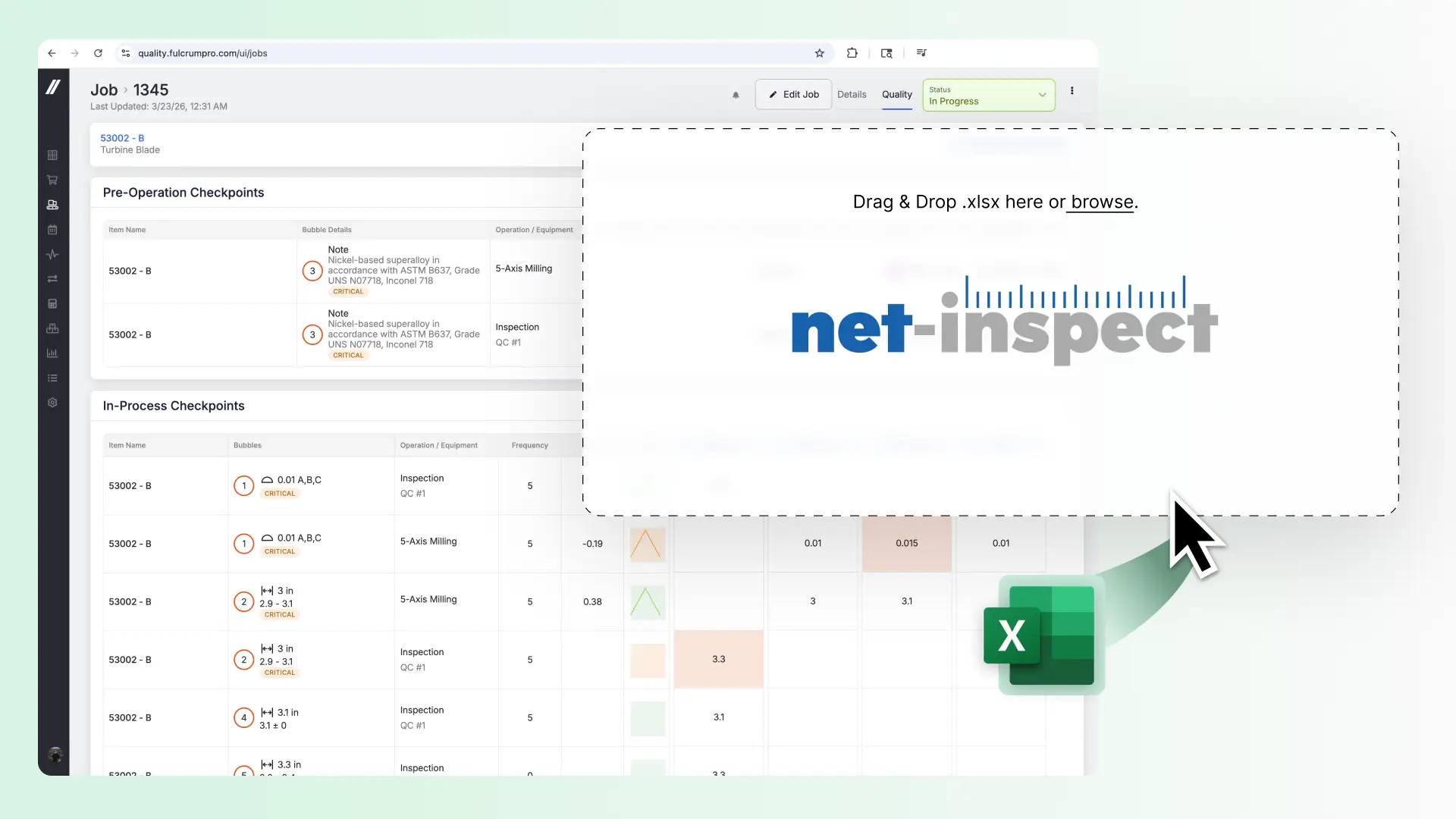Expand the Status In Progress dropdown
Screen dimensions: 1456x819
pyautogui.click(x=1042, y=96)
